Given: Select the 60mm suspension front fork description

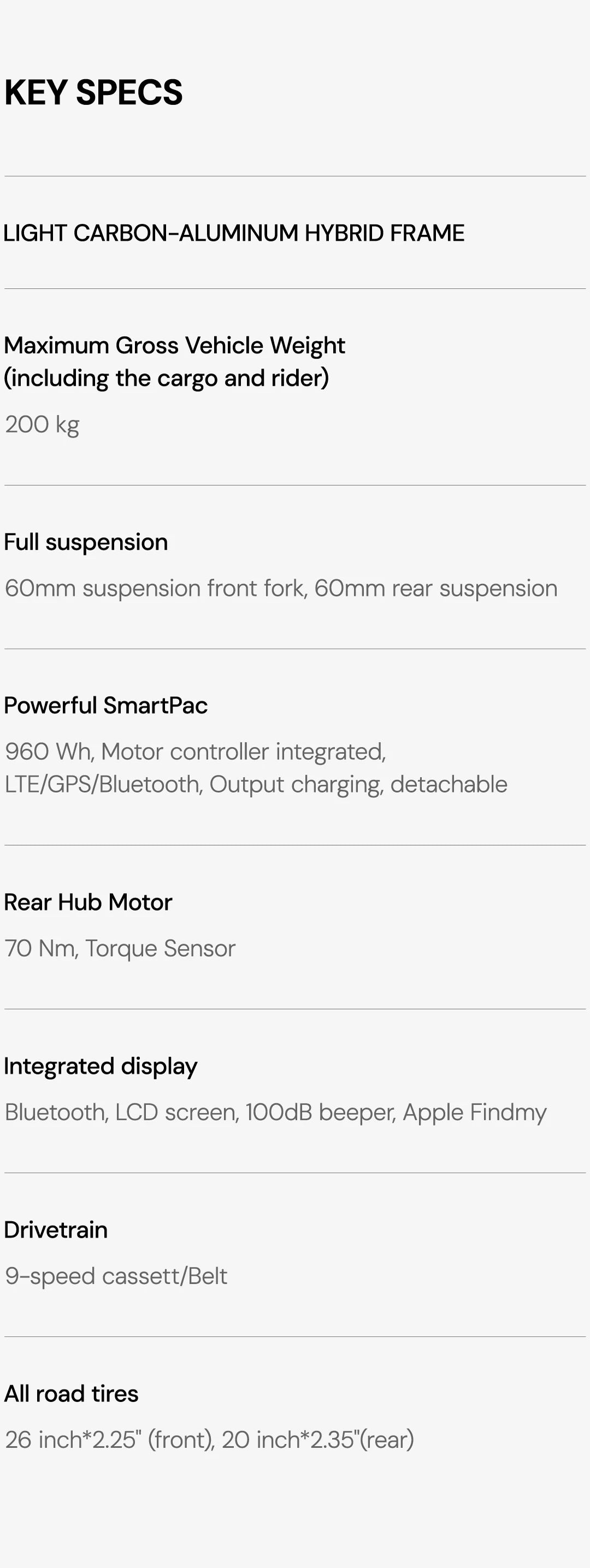Looking at the screenshot, I should pyautogui.click(x=281, y=588).
